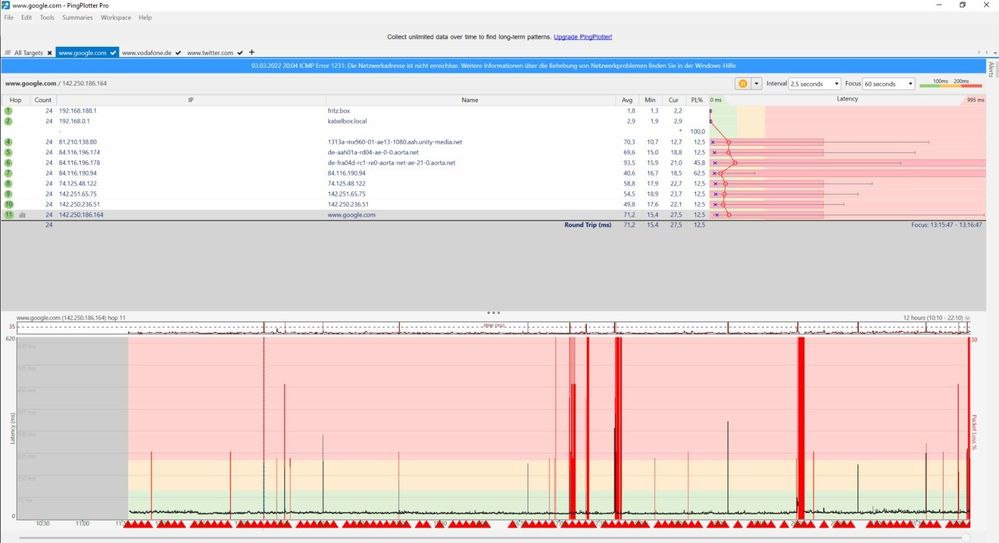Image resolution: width=999 pixels, height=543 pixels.
Task: Expand the Alerts side panel
Action: coord(991,69)
